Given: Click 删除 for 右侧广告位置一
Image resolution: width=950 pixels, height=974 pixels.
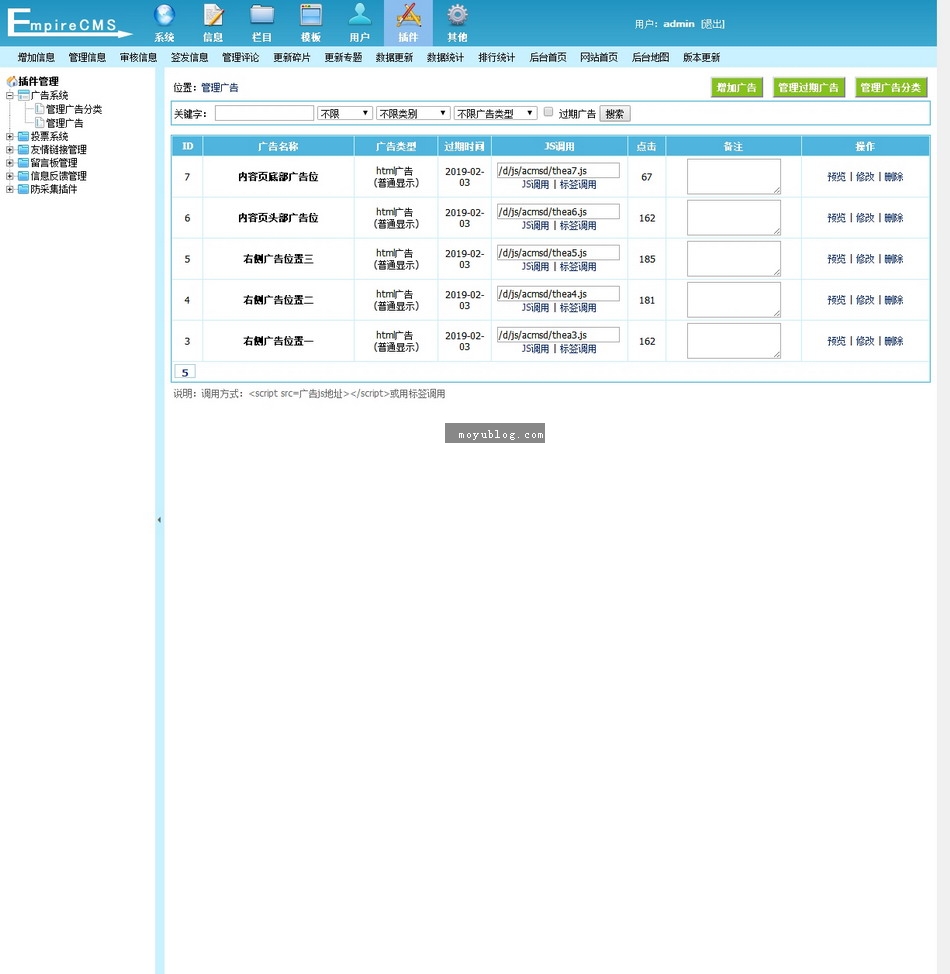Looking at the screenshot, I should click(893, 340).
